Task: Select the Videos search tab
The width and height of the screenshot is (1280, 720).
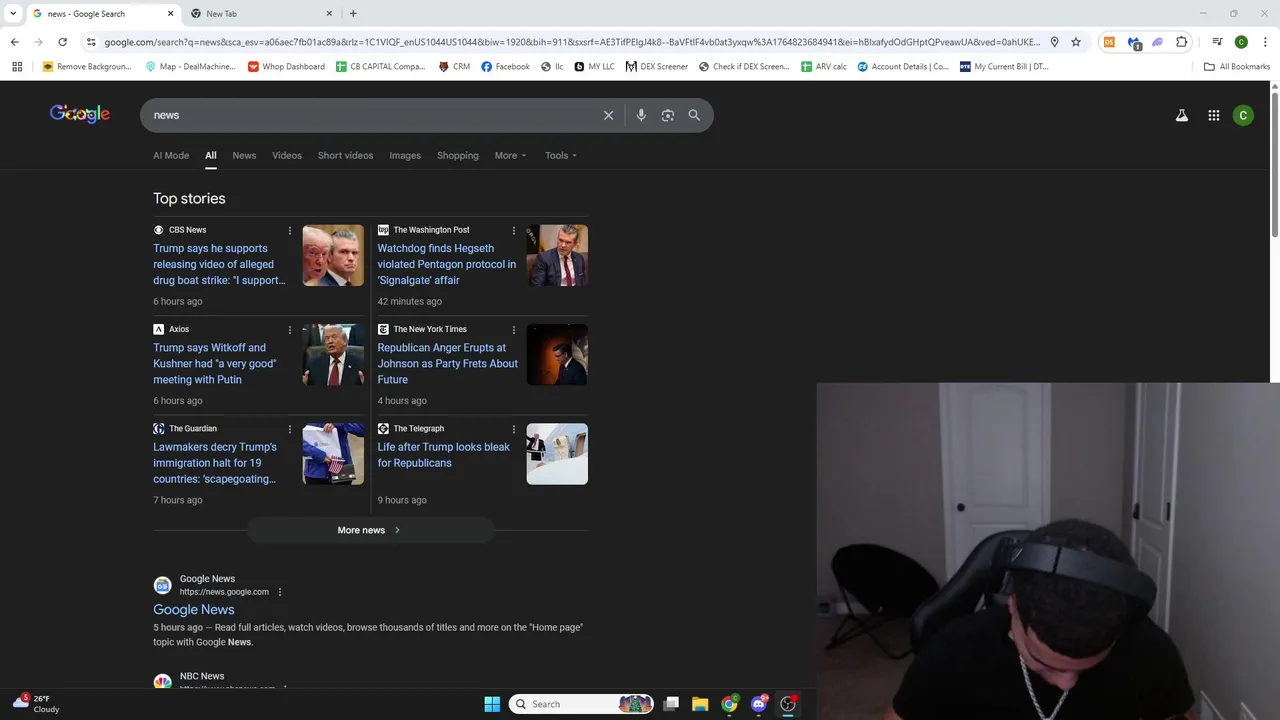Action: click(x=287, y=155)
